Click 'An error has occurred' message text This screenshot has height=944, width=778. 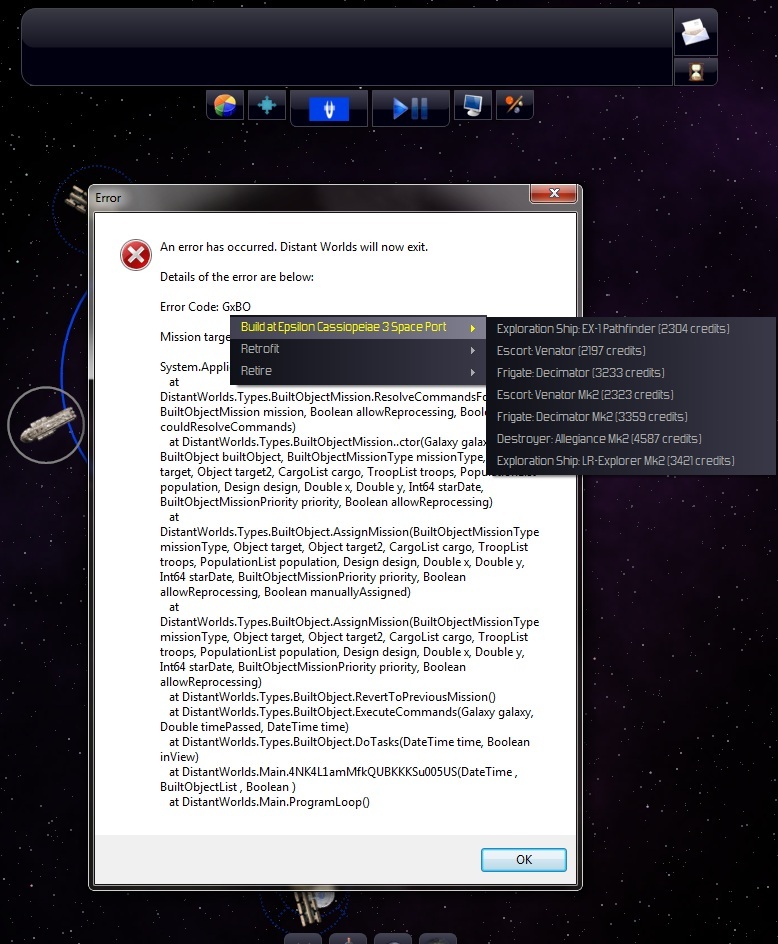point(294,247)
